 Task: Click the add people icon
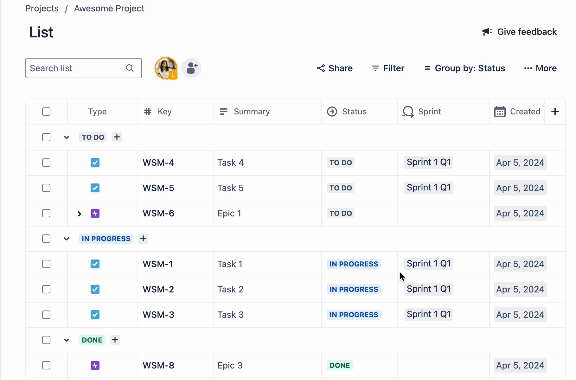tap(191, 68)
